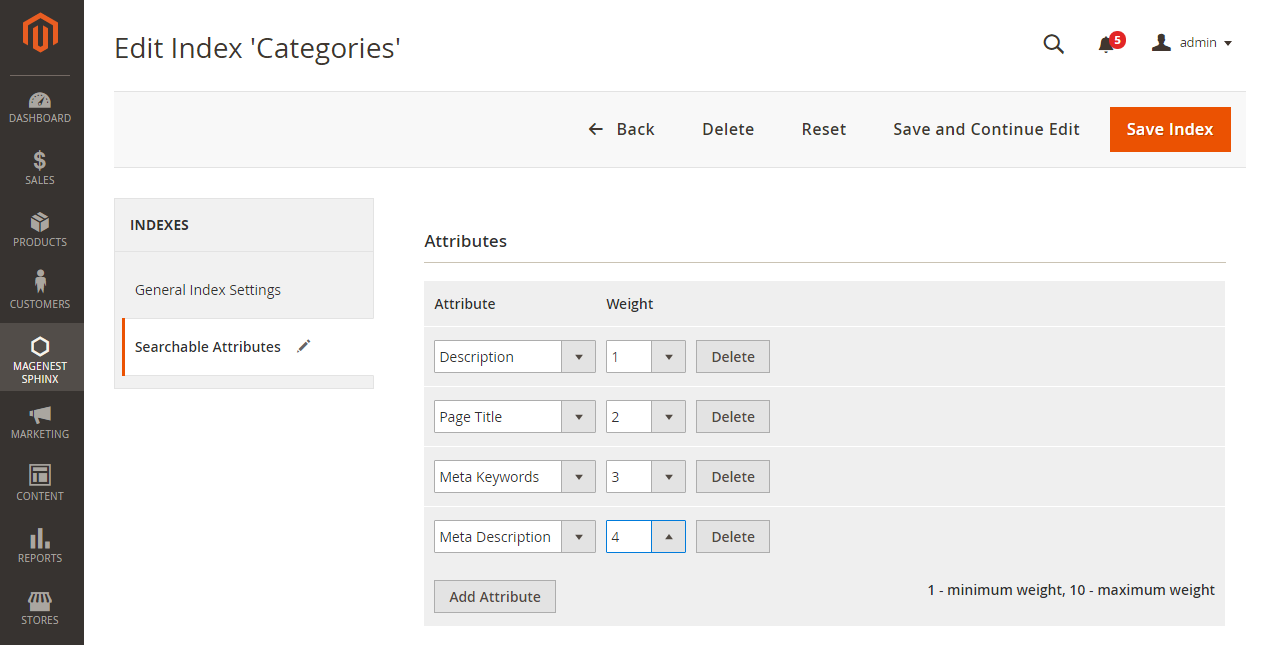The width and height of the screenshot is (1263, 645).
Task: Open the admin account dropdown
Action: tap(1192, 42)
